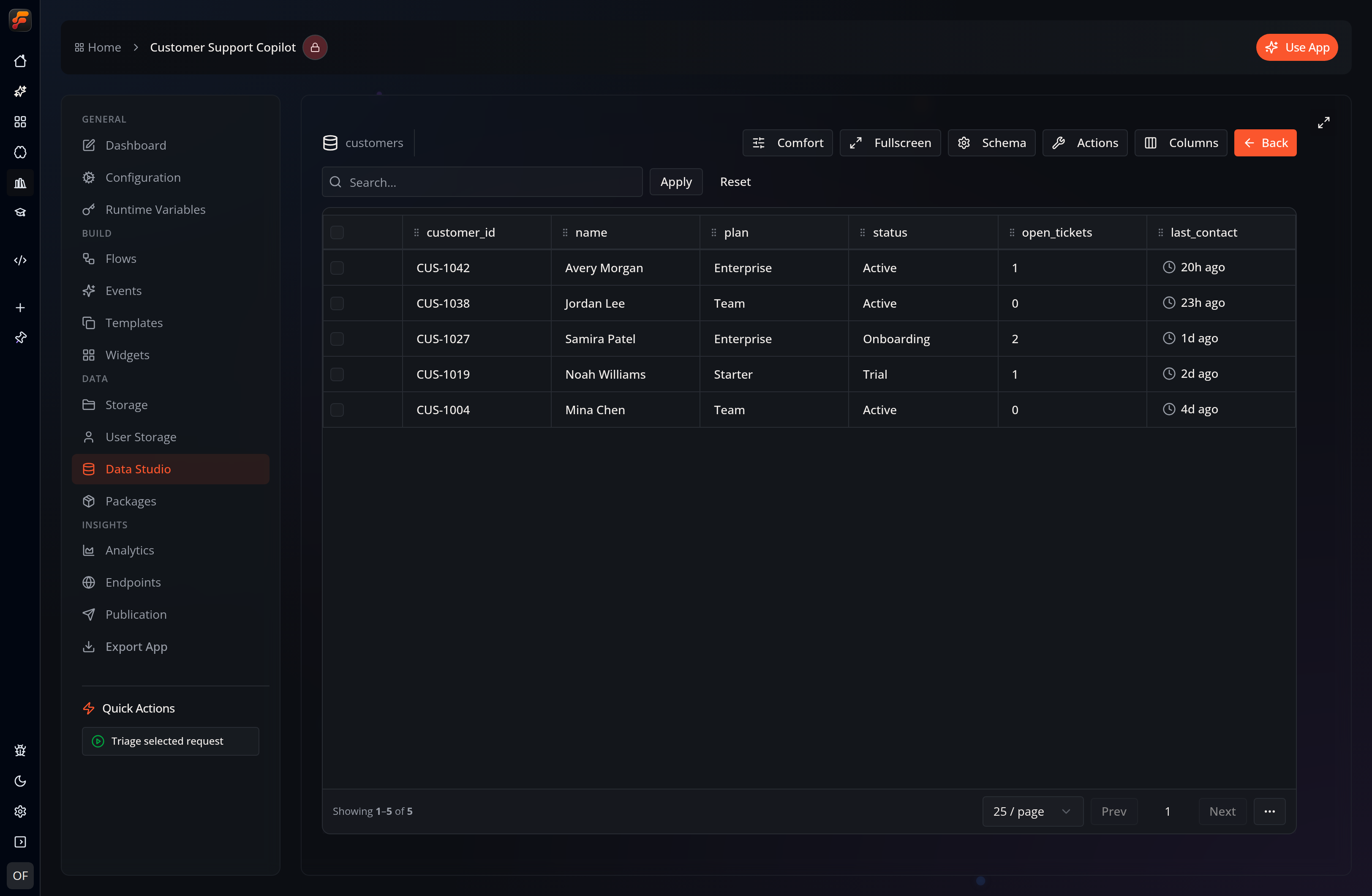Open Widgets in the sidebar
Viewport: 1372px width, 896px height.
tap(170, 355)
